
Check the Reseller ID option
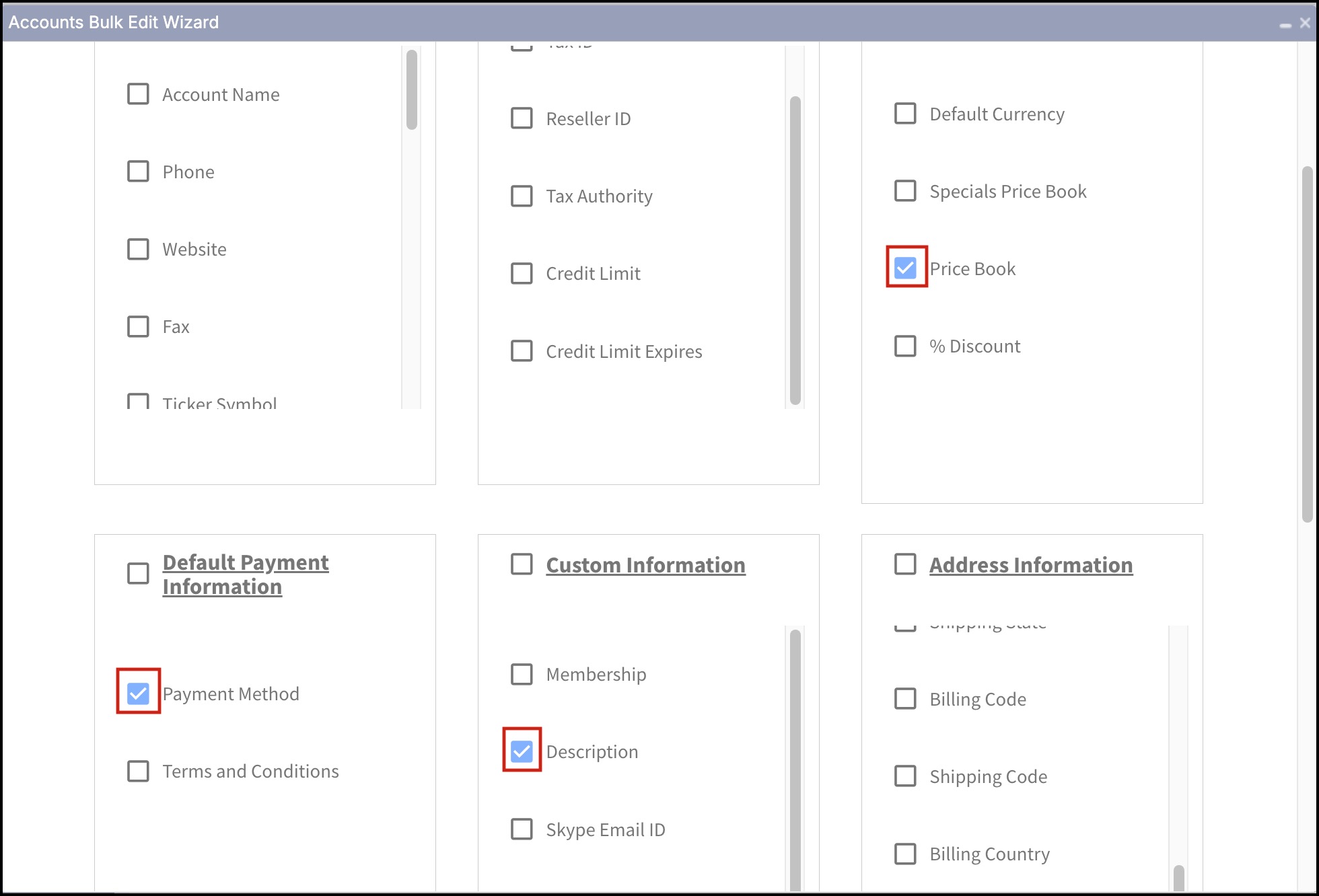click(x=522, y=118)
